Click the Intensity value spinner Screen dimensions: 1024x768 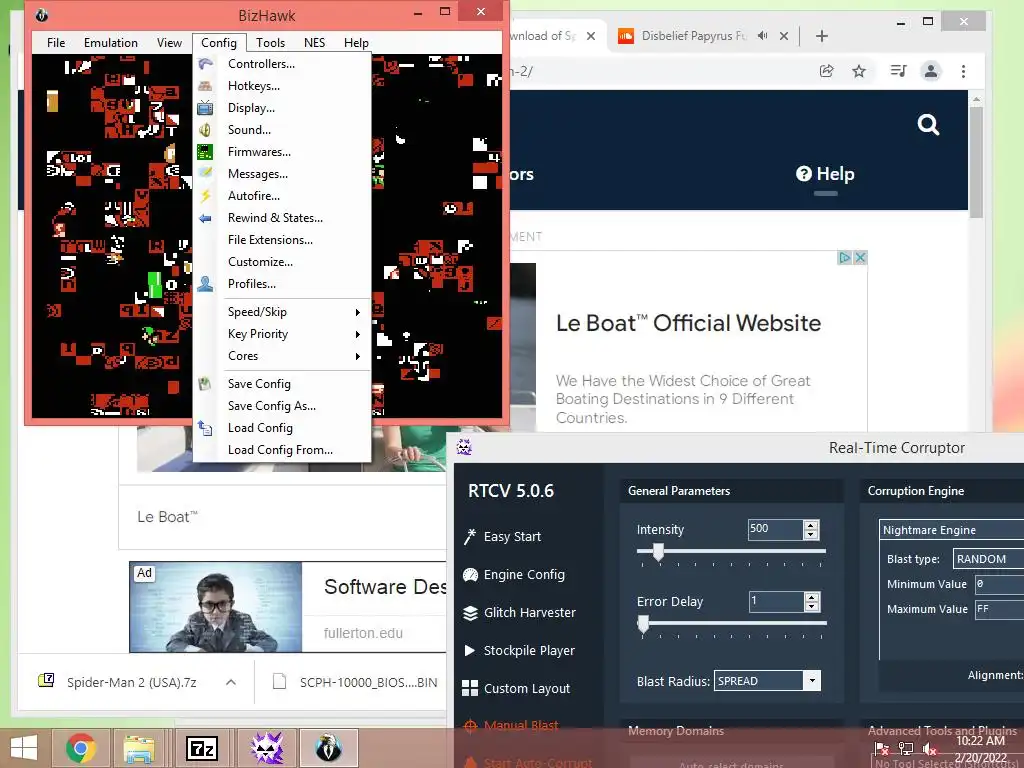click(811, 530)
